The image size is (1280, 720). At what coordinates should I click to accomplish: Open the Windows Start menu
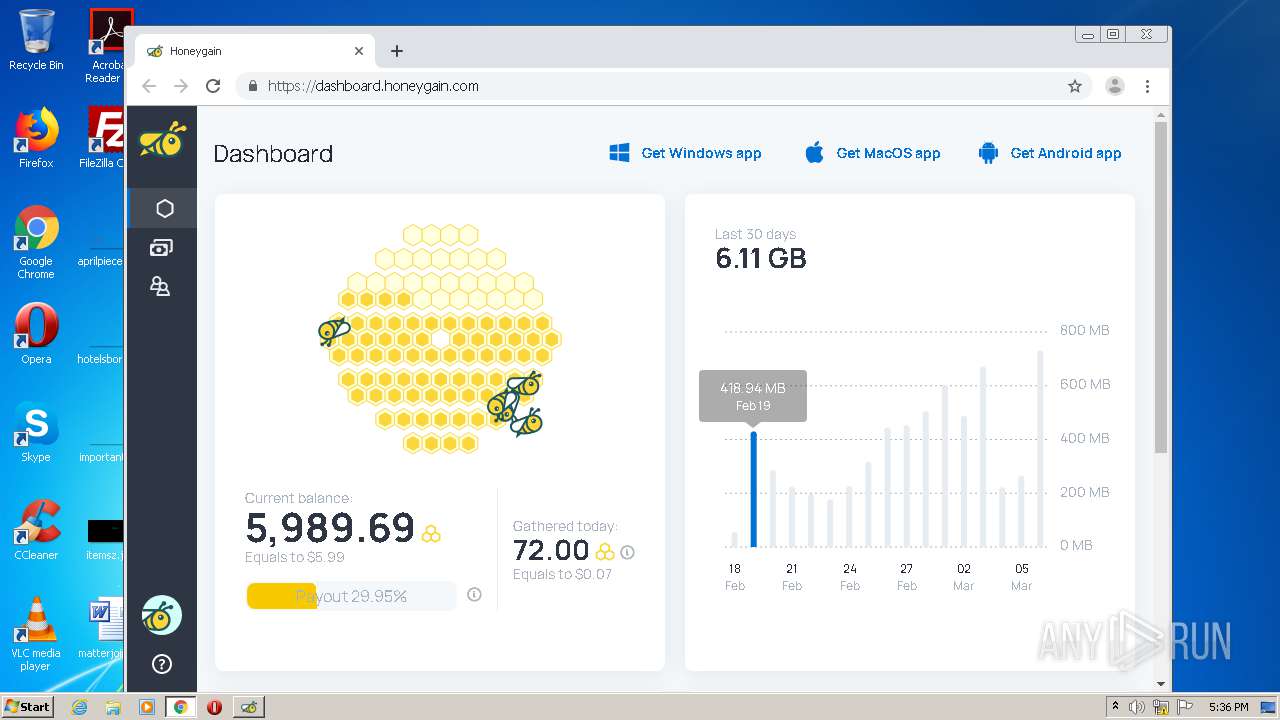coord(28,706)
